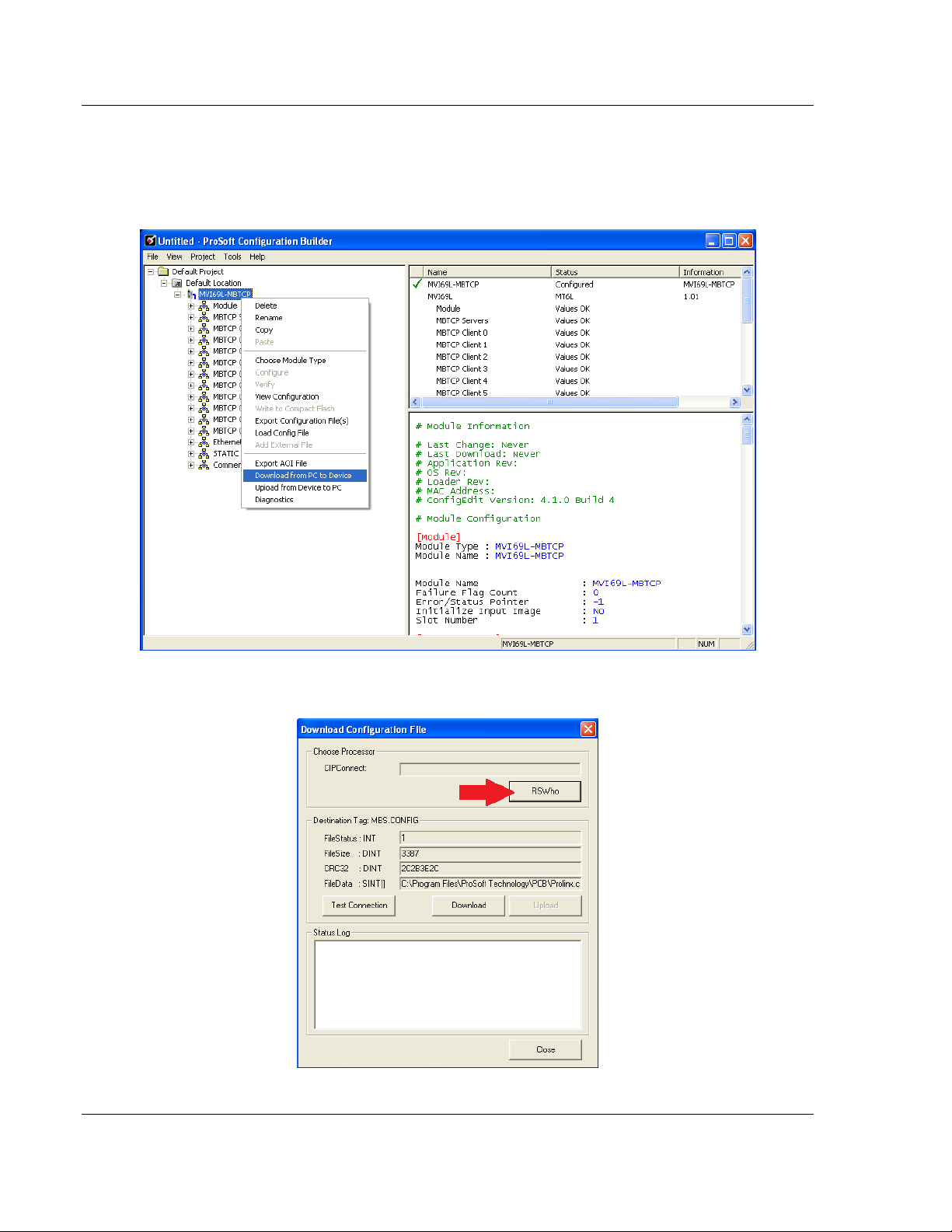Select Upload from Device to PC

(305, 488)
